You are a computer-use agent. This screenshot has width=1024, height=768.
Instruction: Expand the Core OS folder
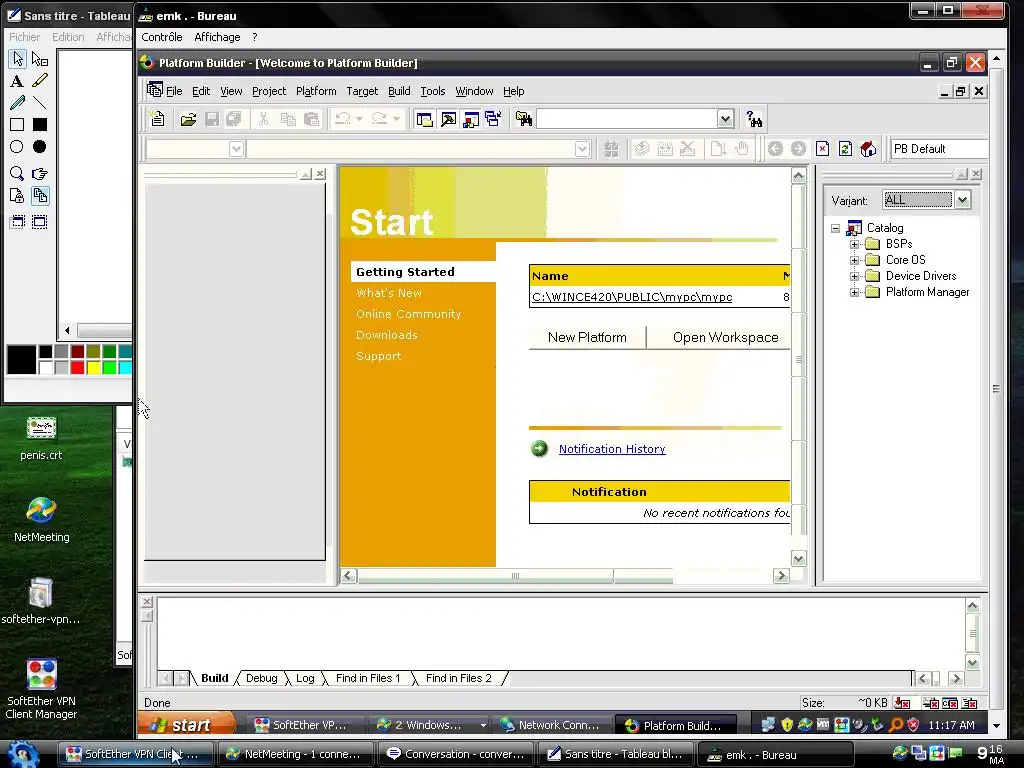[x=854, y=260]
